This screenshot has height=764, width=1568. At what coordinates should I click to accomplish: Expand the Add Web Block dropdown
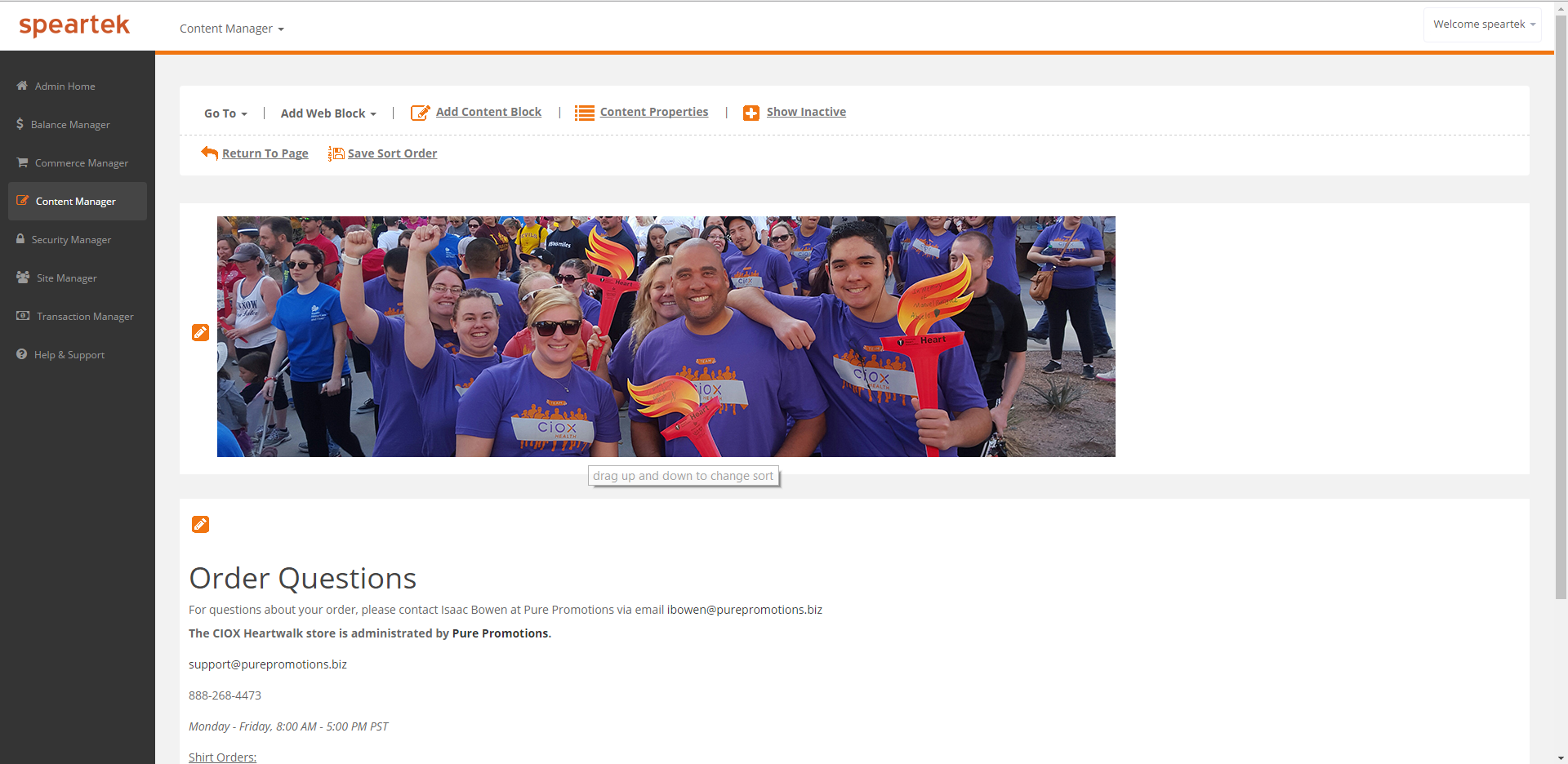tap(328, 113)
